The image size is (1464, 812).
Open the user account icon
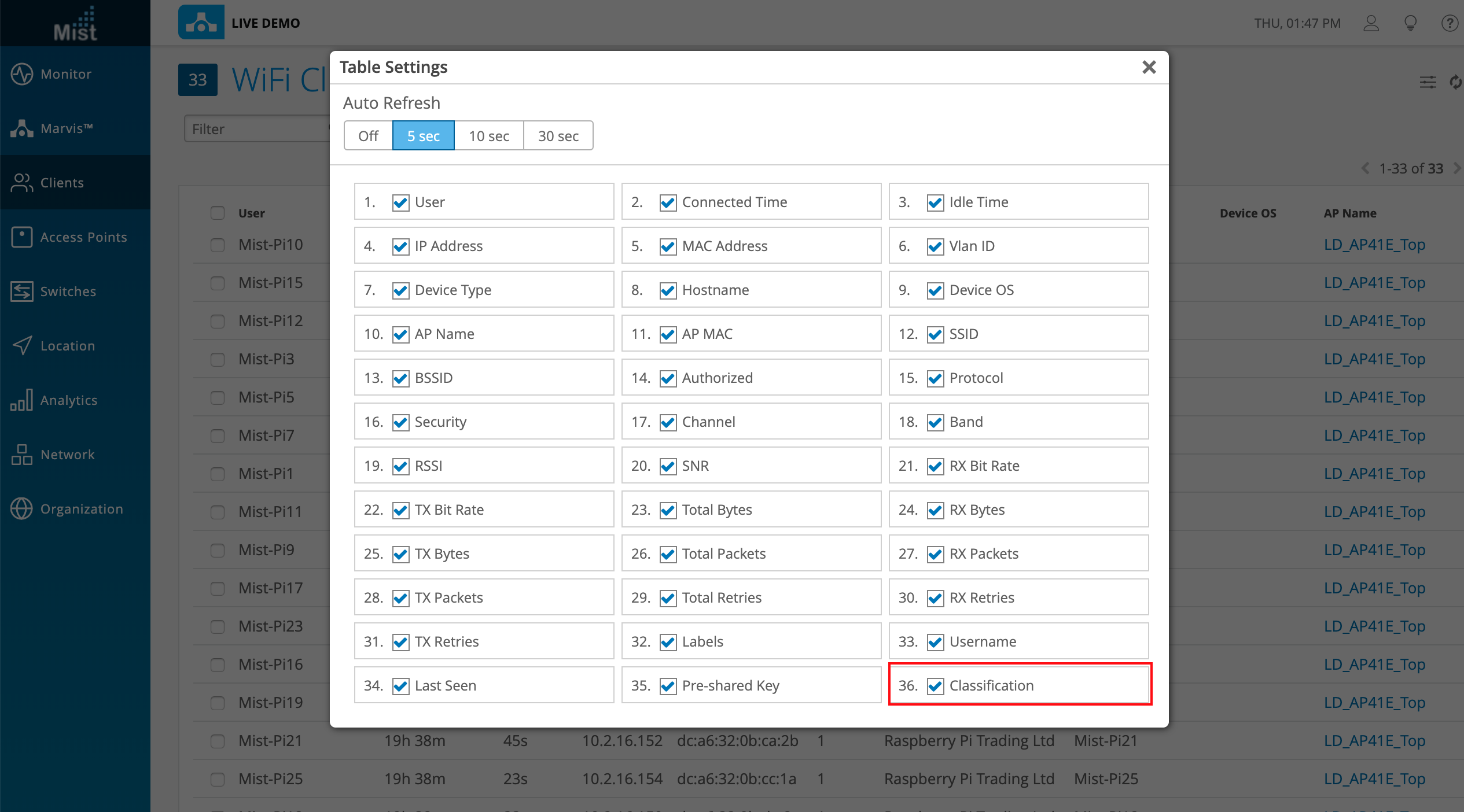tap(1371, 23)
